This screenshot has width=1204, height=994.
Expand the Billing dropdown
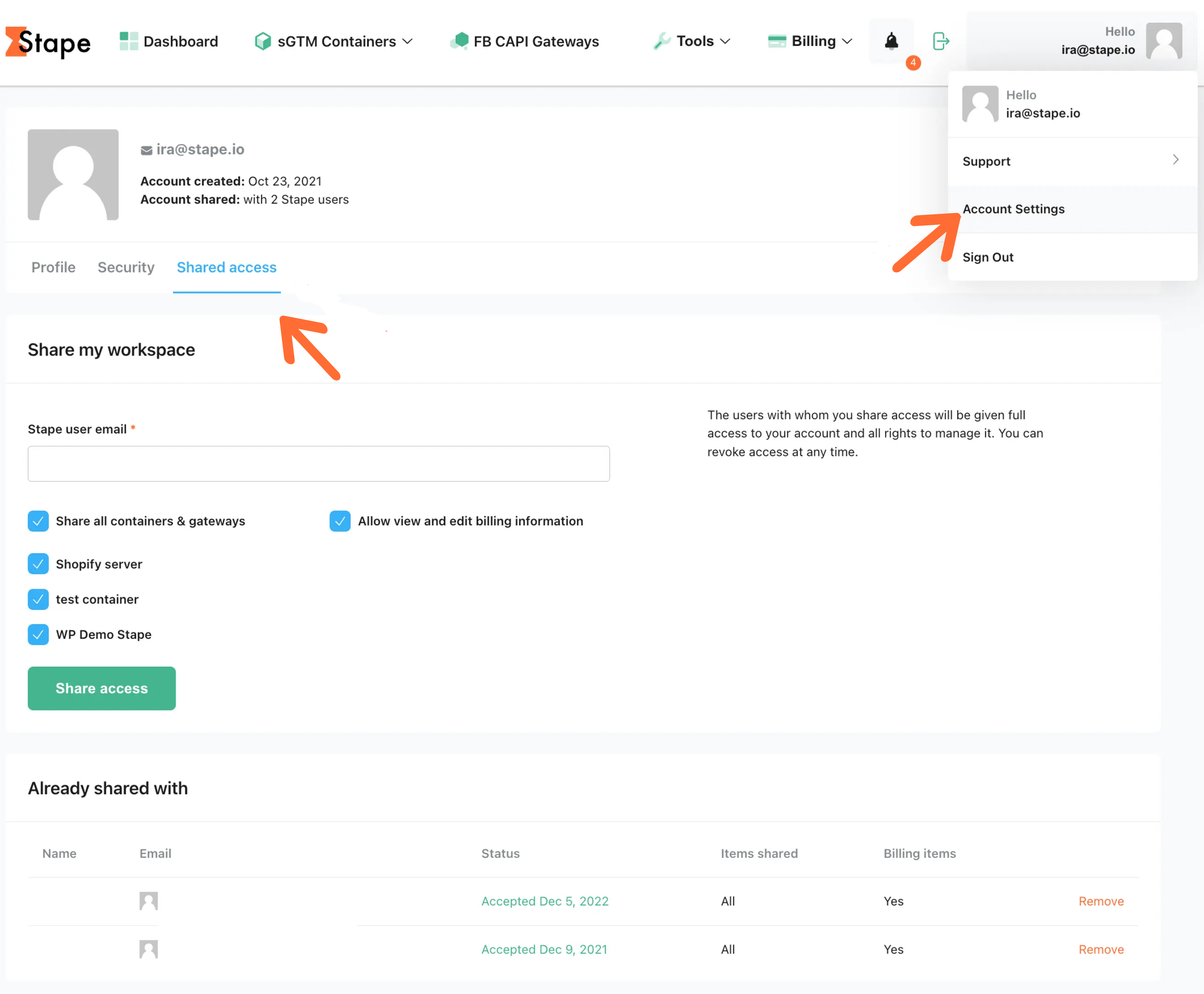tap(810, 41)
